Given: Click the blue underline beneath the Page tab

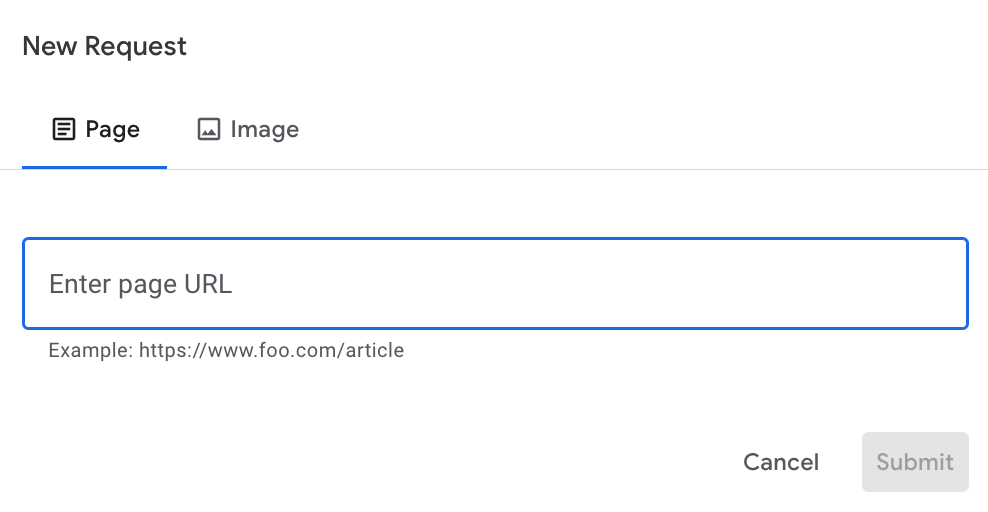Looking at the screenshot, I should tap(95, 167).
